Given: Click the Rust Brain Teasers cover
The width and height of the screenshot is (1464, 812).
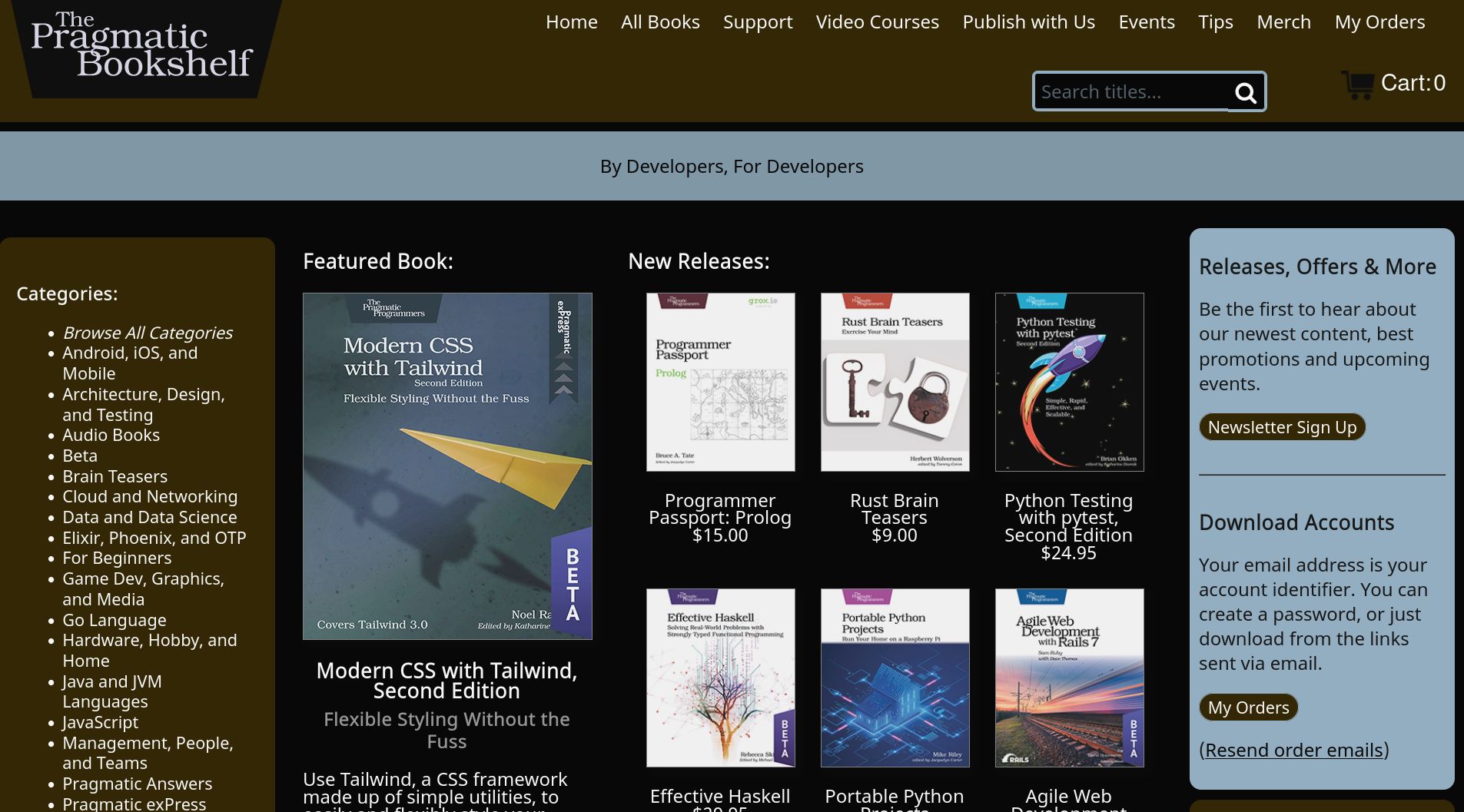Looking at the screenshot, I should (x=895, y=382).
